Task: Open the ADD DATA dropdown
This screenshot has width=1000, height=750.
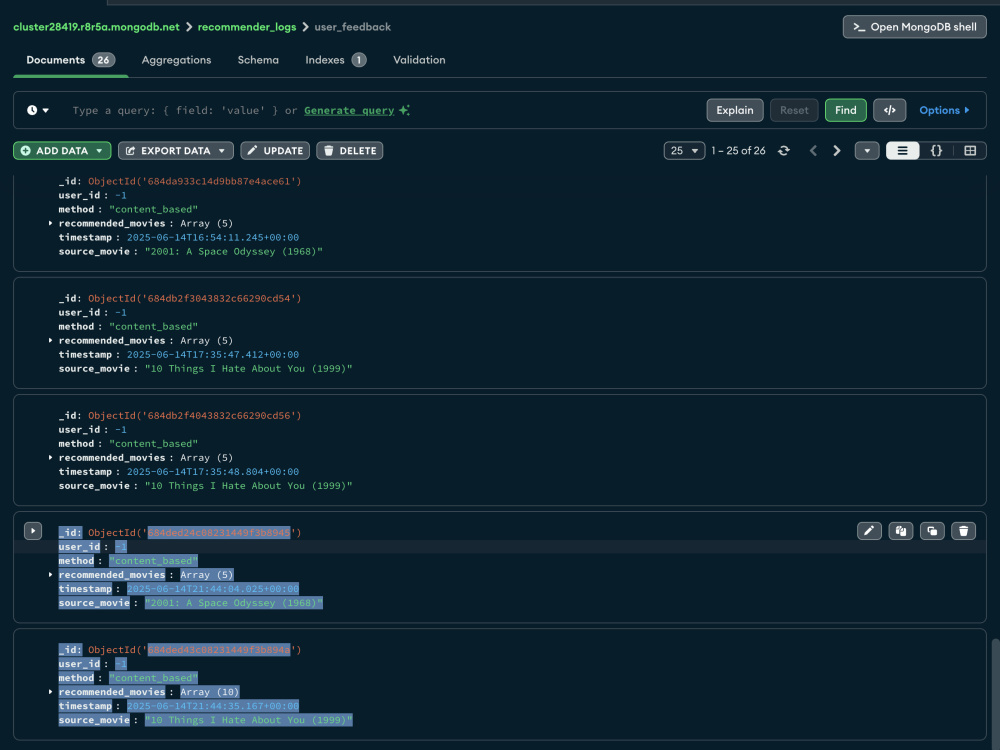Action: pyautogui.click(x=62, y=151)
